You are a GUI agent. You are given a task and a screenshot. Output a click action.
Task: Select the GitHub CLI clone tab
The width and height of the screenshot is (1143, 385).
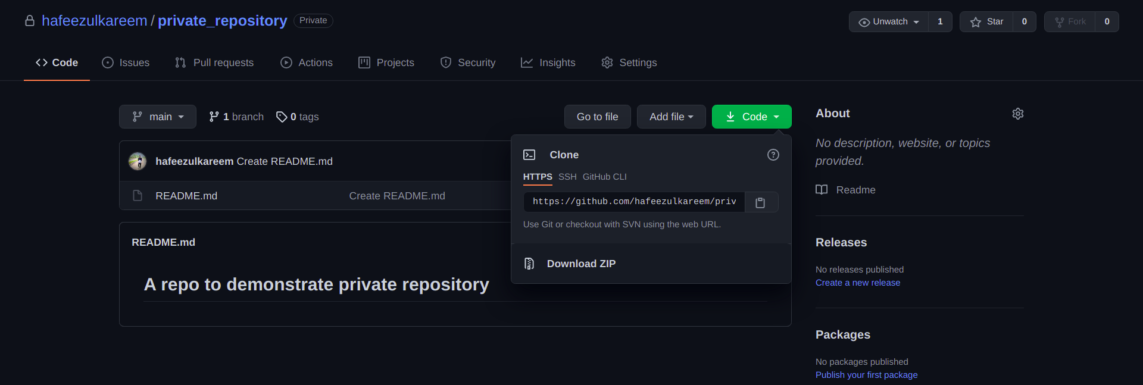pos(604,176)
